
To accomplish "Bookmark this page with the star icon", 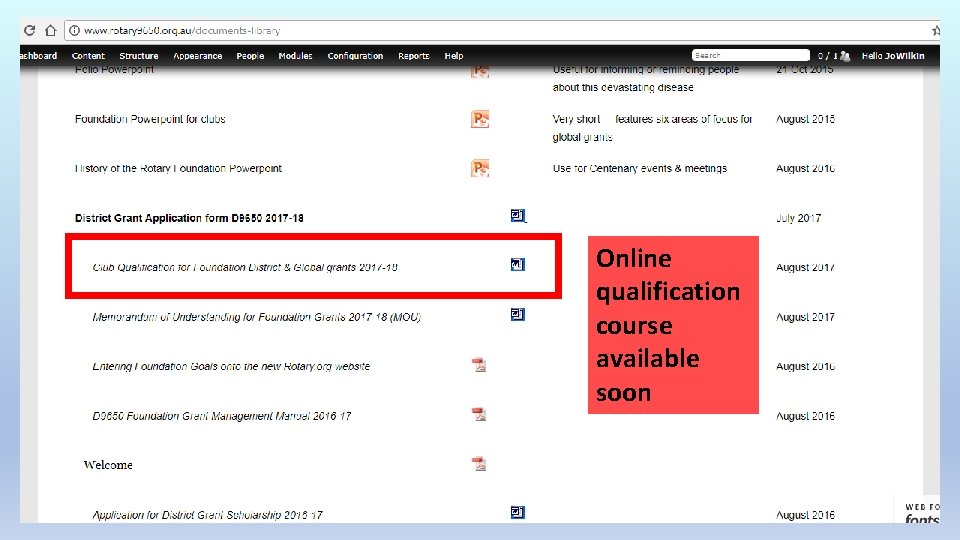I will coord(936,31).
